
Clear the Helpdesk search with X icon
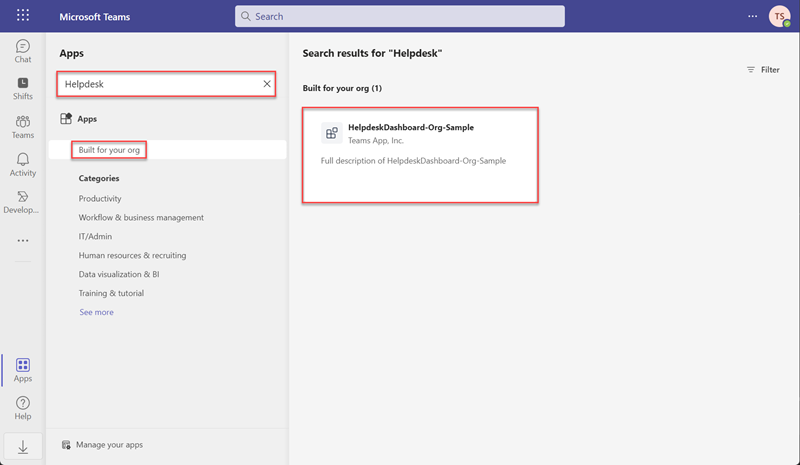[267, 84]
